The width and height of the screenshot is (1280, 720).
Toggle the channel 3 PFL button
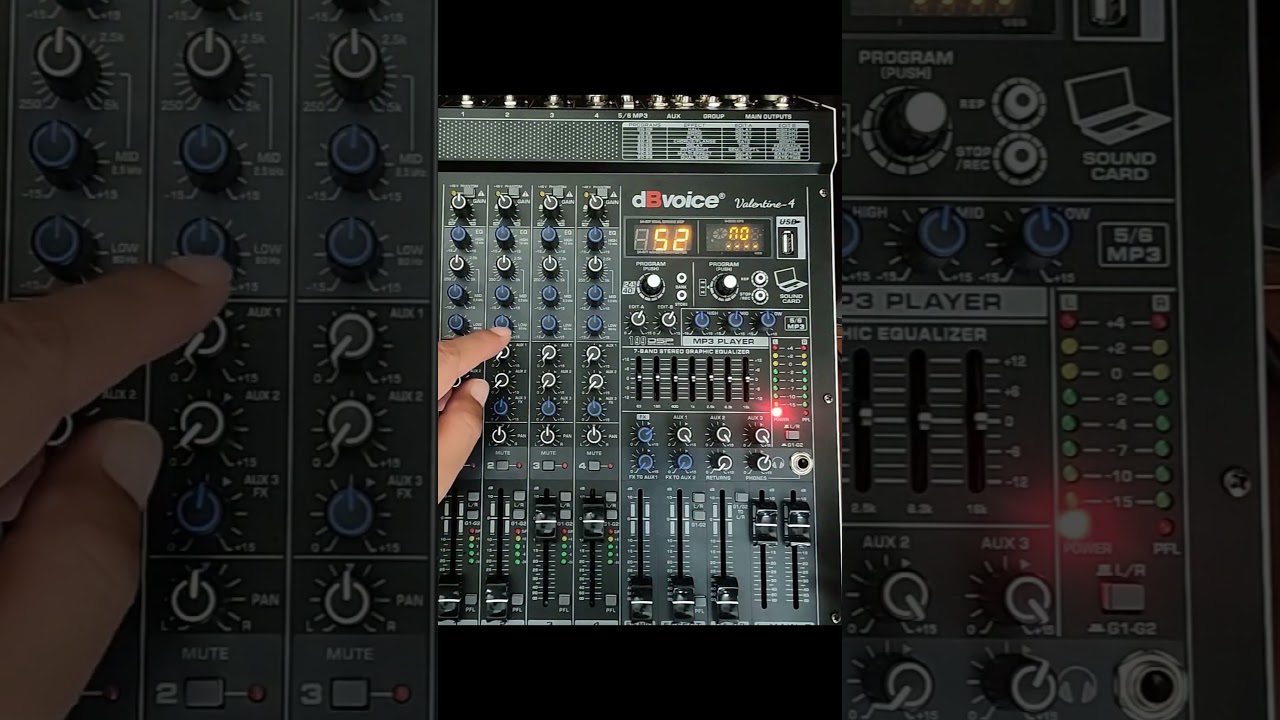point(565,600)
